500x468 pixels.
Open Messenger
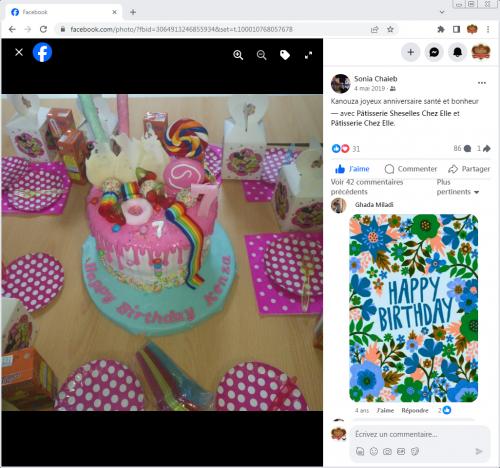coord(434,52)
